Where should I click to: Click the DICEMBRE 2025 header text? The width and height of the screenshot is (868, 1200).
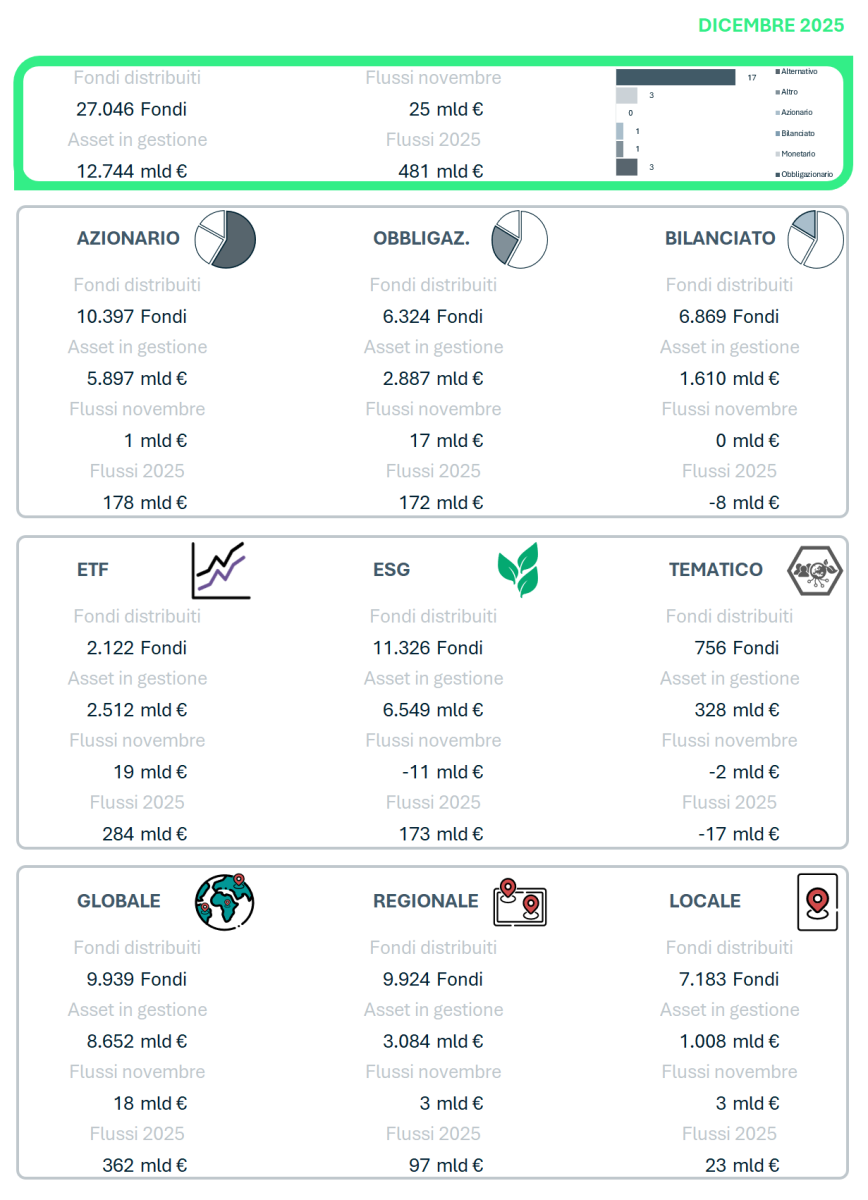pyautogui.click(x=771, y=26)
